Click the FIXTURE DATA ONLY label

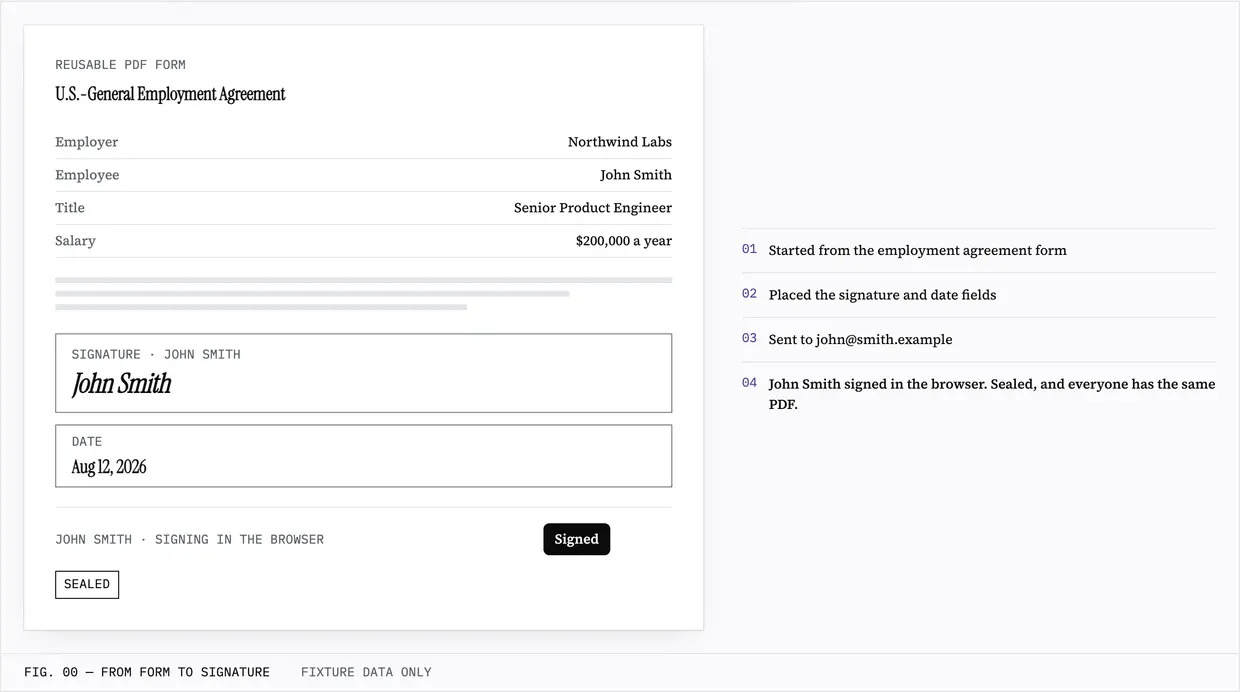coord(366,672)
